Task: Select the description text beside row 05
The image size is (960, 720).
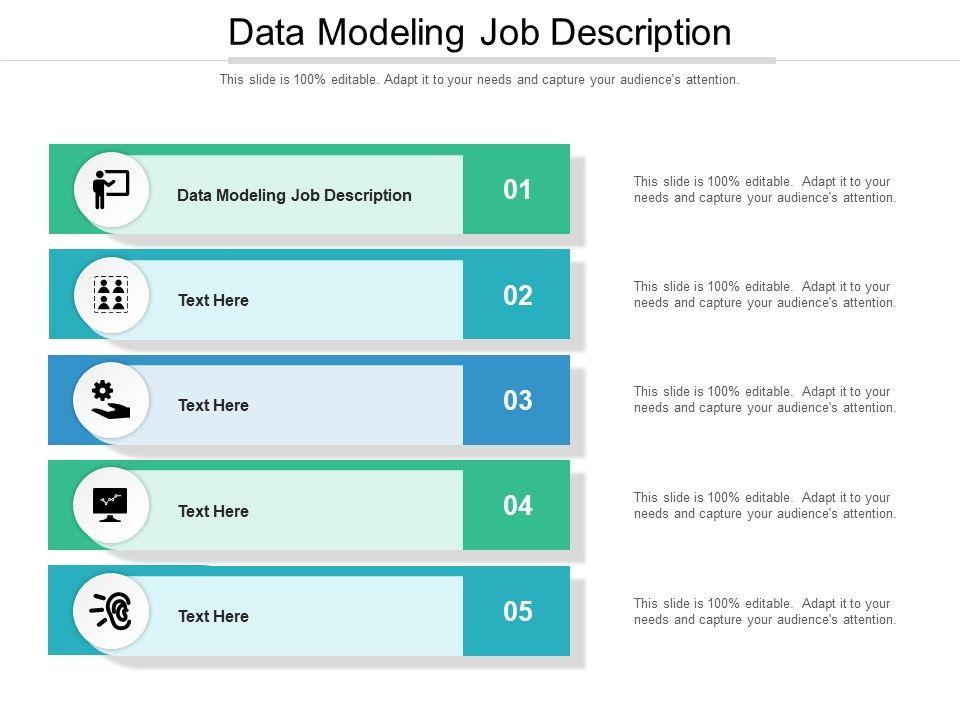Action: (765, 611)
